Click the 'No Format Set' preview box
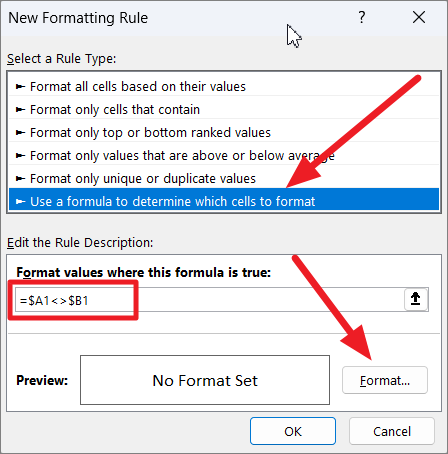This screenshot has width=448, height=454. click(x=205, y=380)
